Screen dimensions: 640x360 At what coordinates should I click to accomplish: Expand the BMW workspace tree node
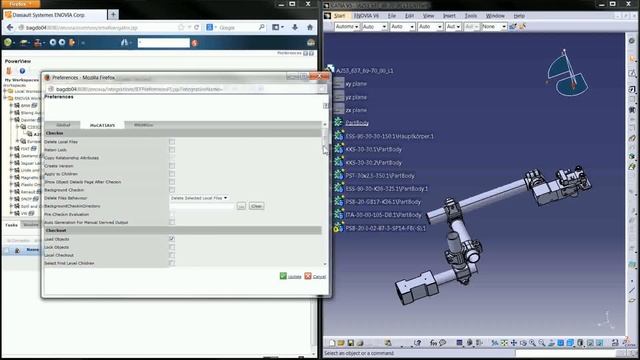coord(11,105)
